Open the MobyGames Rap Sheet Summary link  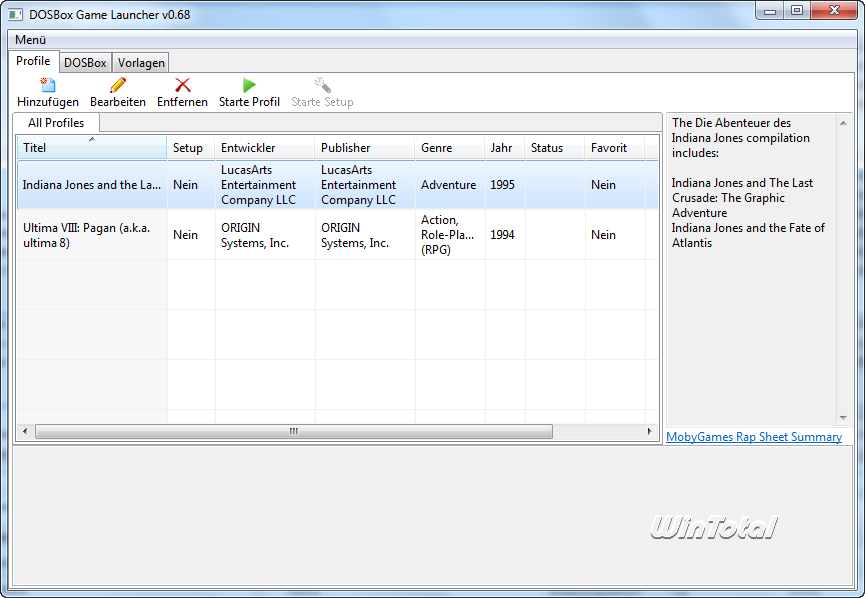click(754, 437)
